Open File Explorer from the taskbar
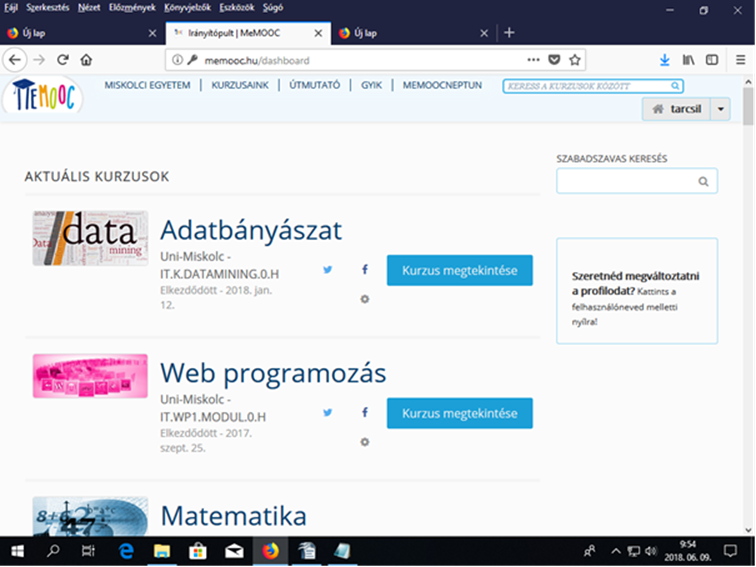The image size is (756, 567). point(162,551)
